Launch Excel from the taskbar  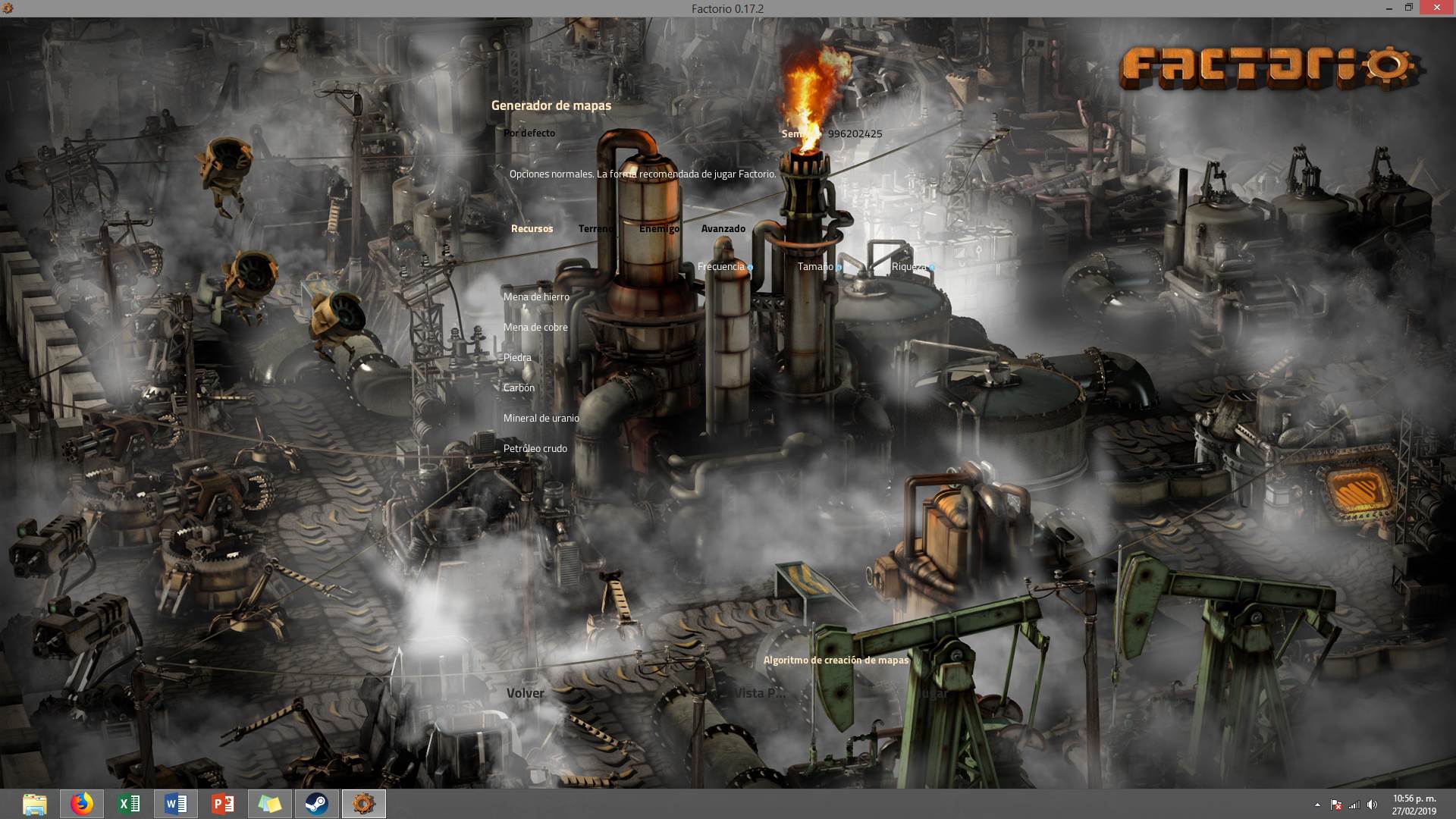129,804
